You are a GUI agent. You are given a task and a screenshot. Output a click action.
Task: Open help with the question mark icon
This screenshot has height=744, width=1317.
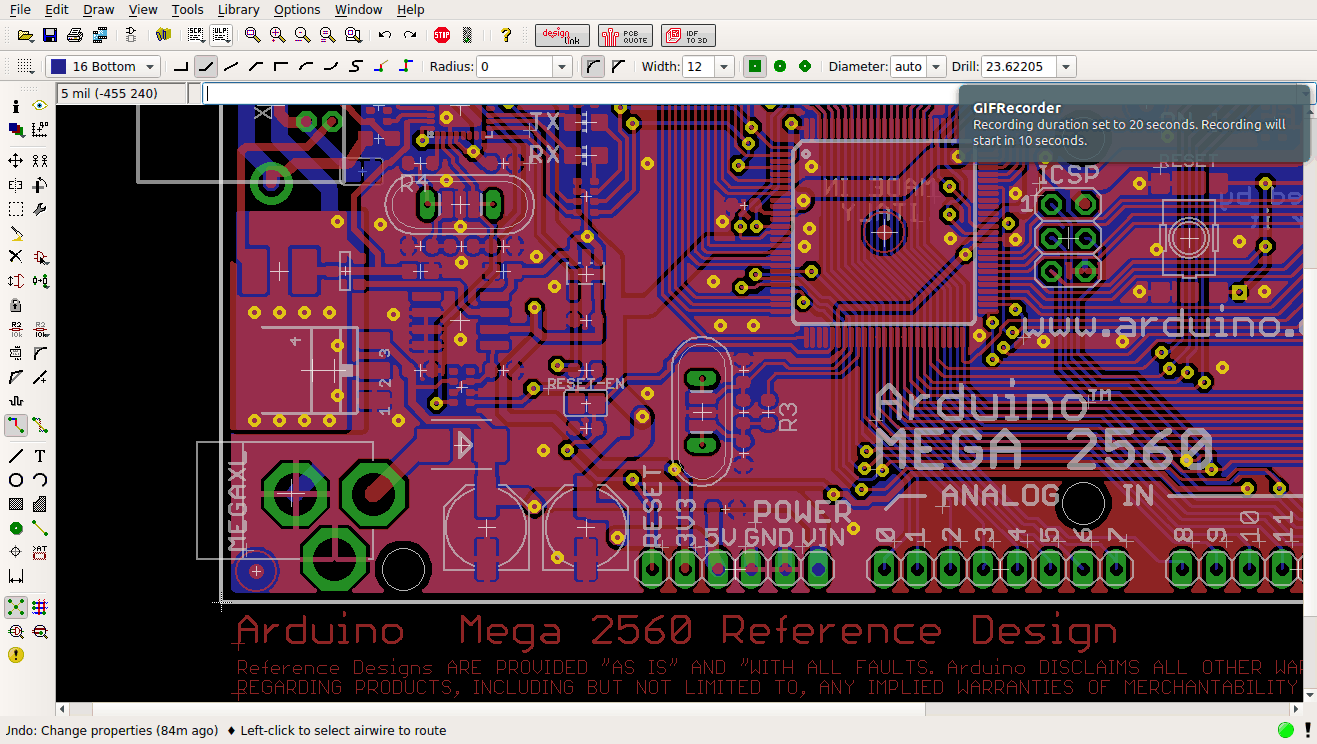[x=506, y=35]
